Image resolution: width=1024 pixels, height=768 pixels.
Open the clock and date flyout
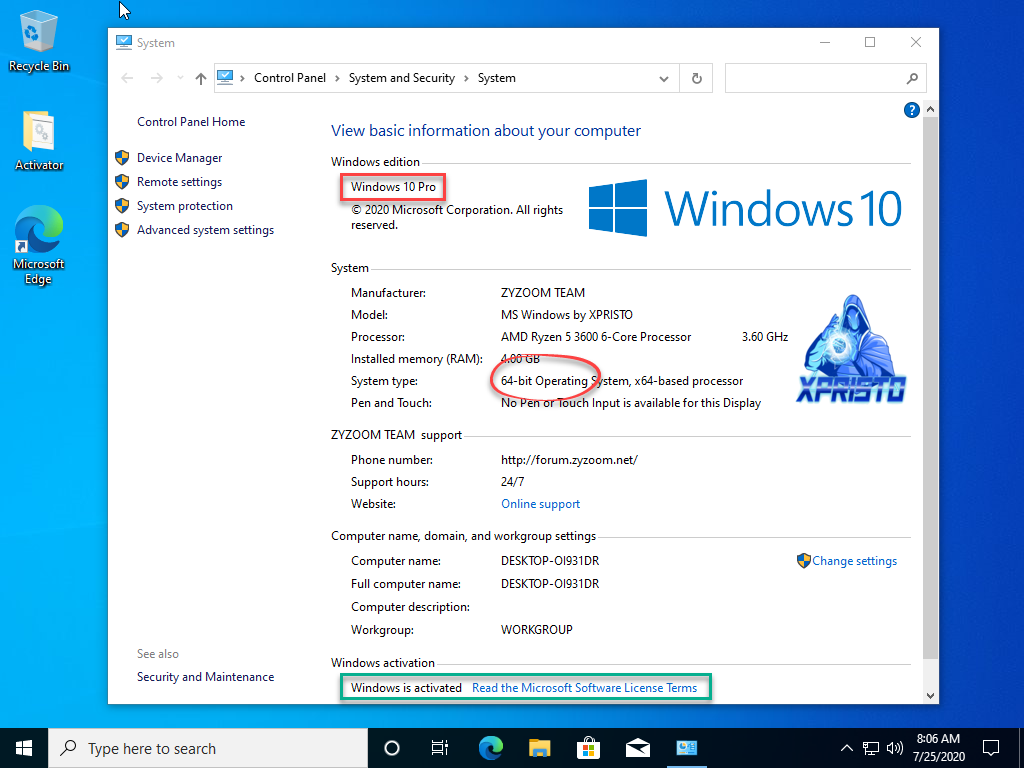[x=938, y=748]
